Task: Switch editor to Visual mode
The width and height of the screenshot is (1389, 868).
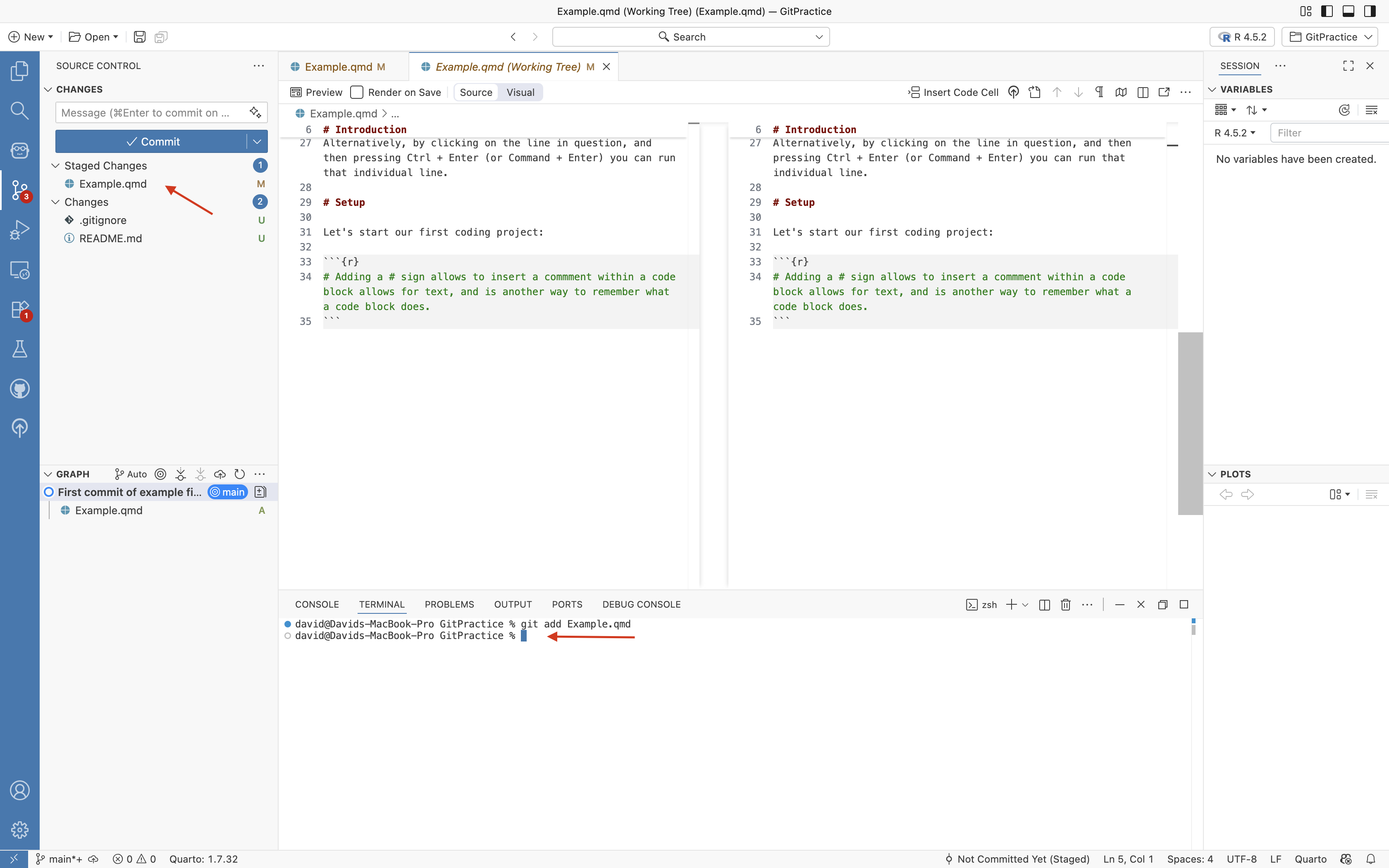Action: tap(520, 93)
